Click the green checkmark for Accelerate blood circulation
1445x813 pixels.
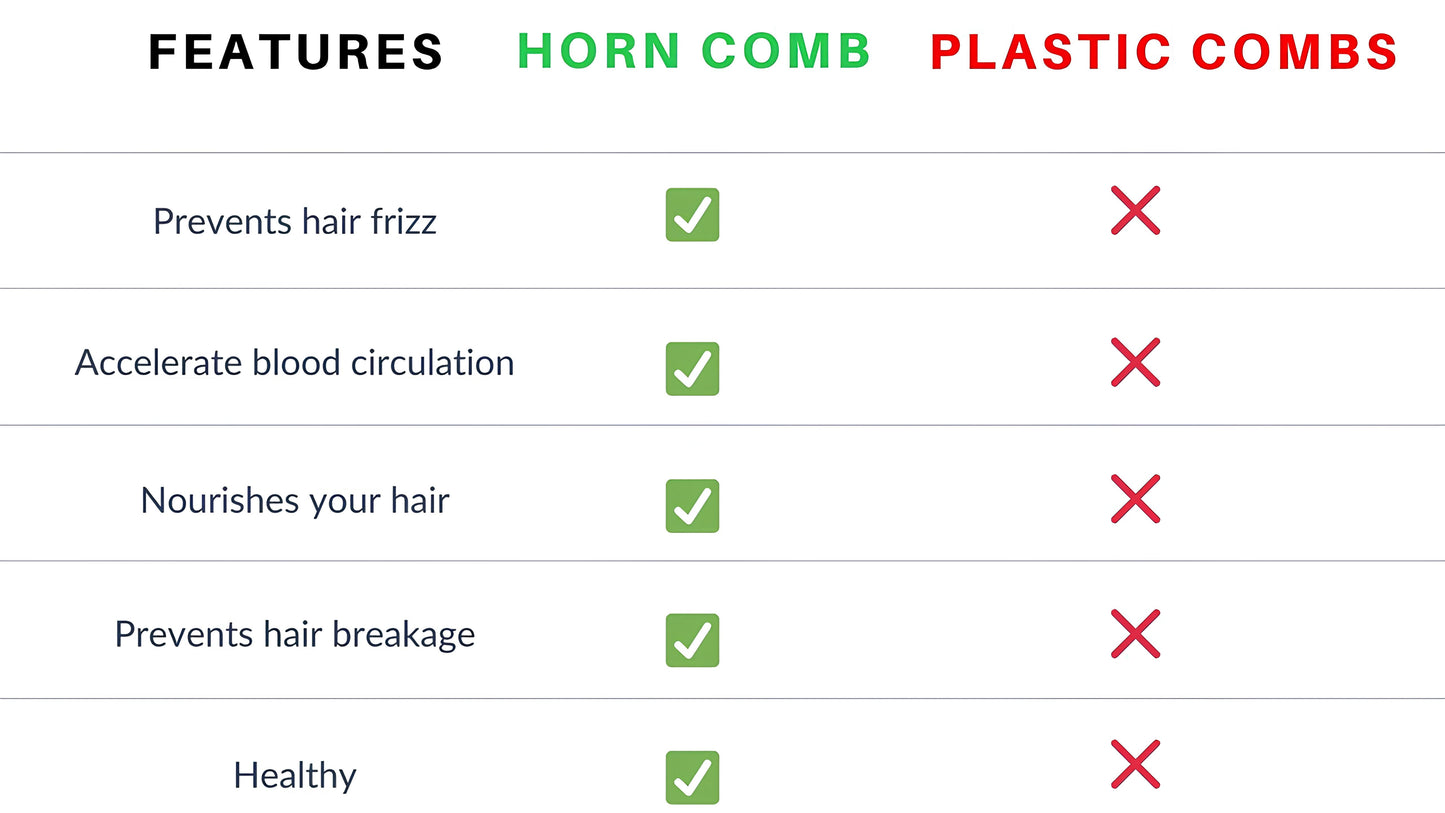click(x=692, y=368)
